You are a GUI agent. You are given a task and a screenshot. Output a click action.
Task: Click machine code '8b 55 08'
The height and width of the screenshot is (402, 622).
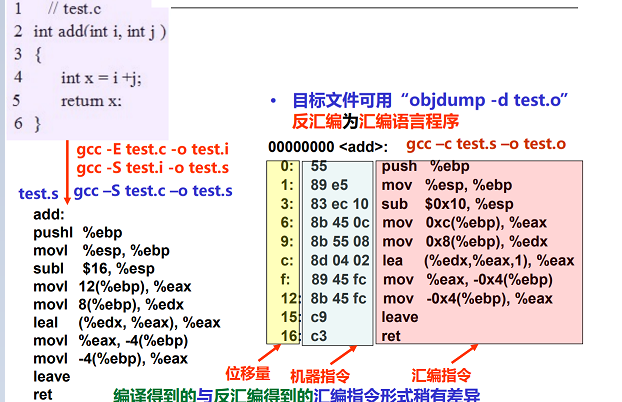tap(340, 242)
